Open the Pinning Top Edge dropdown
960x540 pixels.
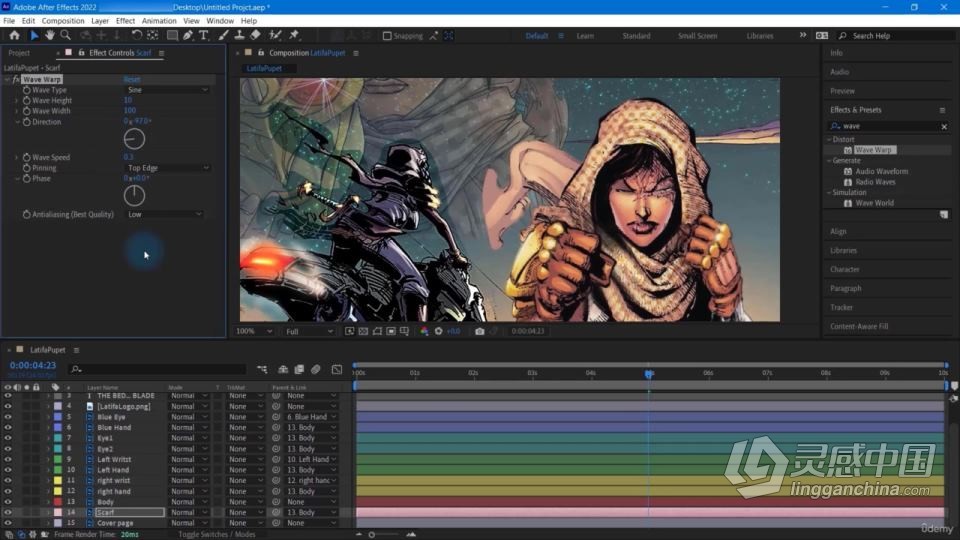coord(167,168)
